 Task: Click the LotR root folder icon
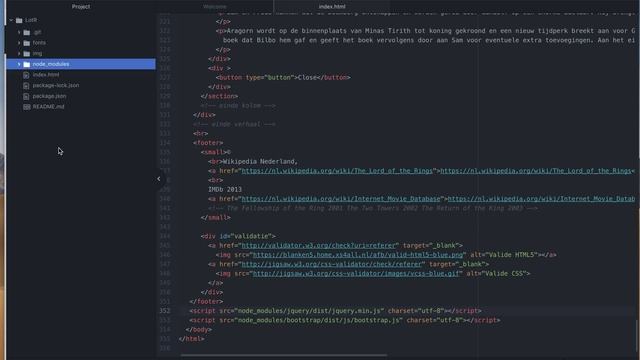click(19, 20)
